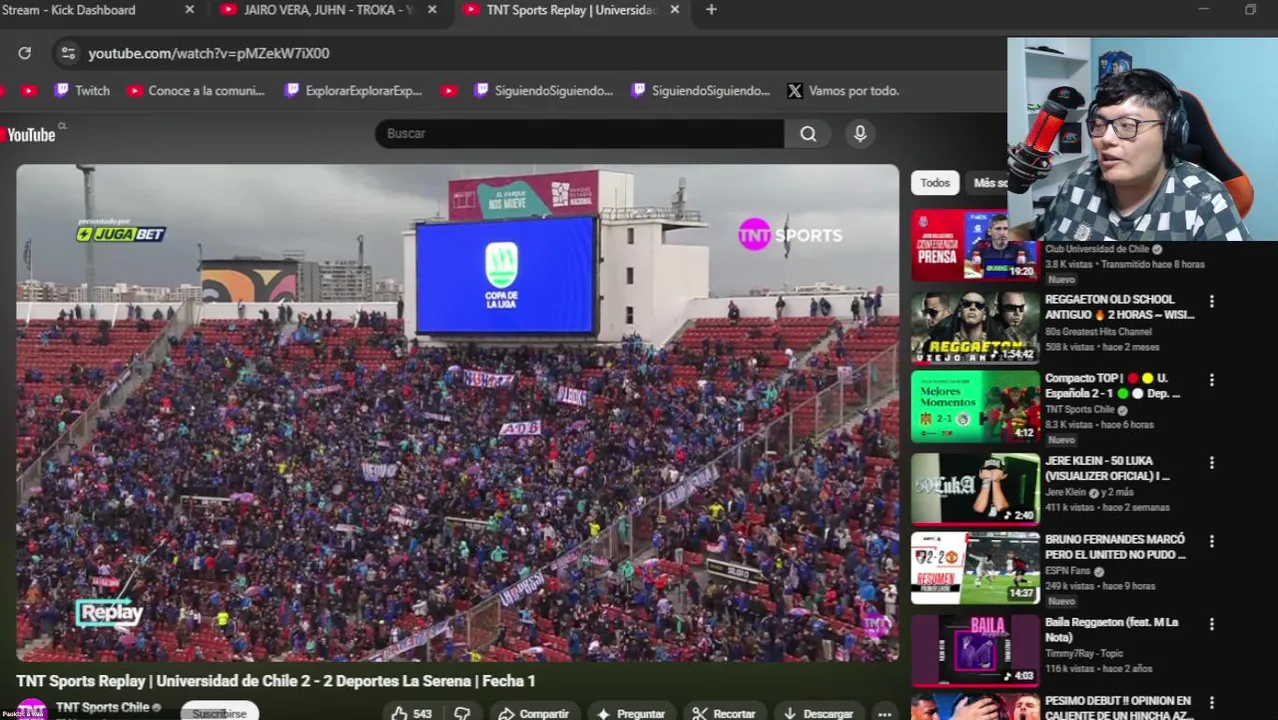The height and width of the screenshot is (720, 1278).
Task: Click the Suscribirse button
Action: [219, 713]
